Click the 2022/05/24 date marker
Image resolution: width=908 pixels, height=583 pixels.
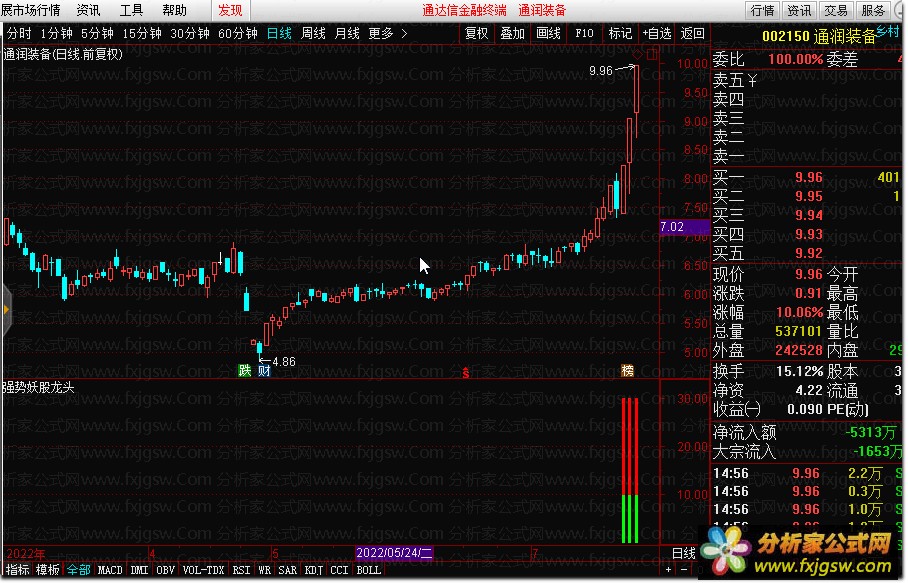394,553
